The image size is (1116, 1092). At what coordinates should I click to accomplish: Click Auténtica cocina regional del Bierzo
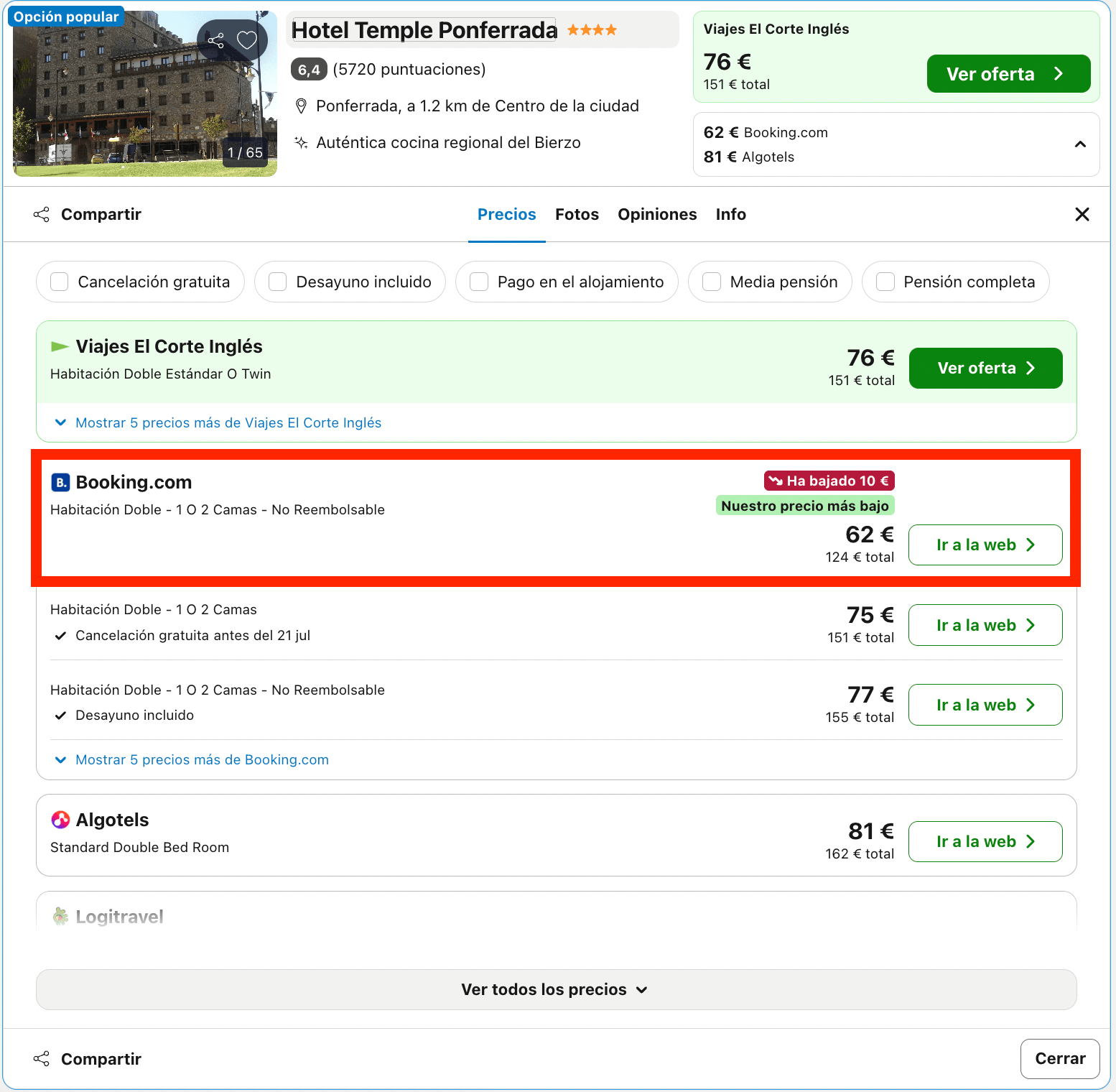pyautogui.click(x=448, y=142)
